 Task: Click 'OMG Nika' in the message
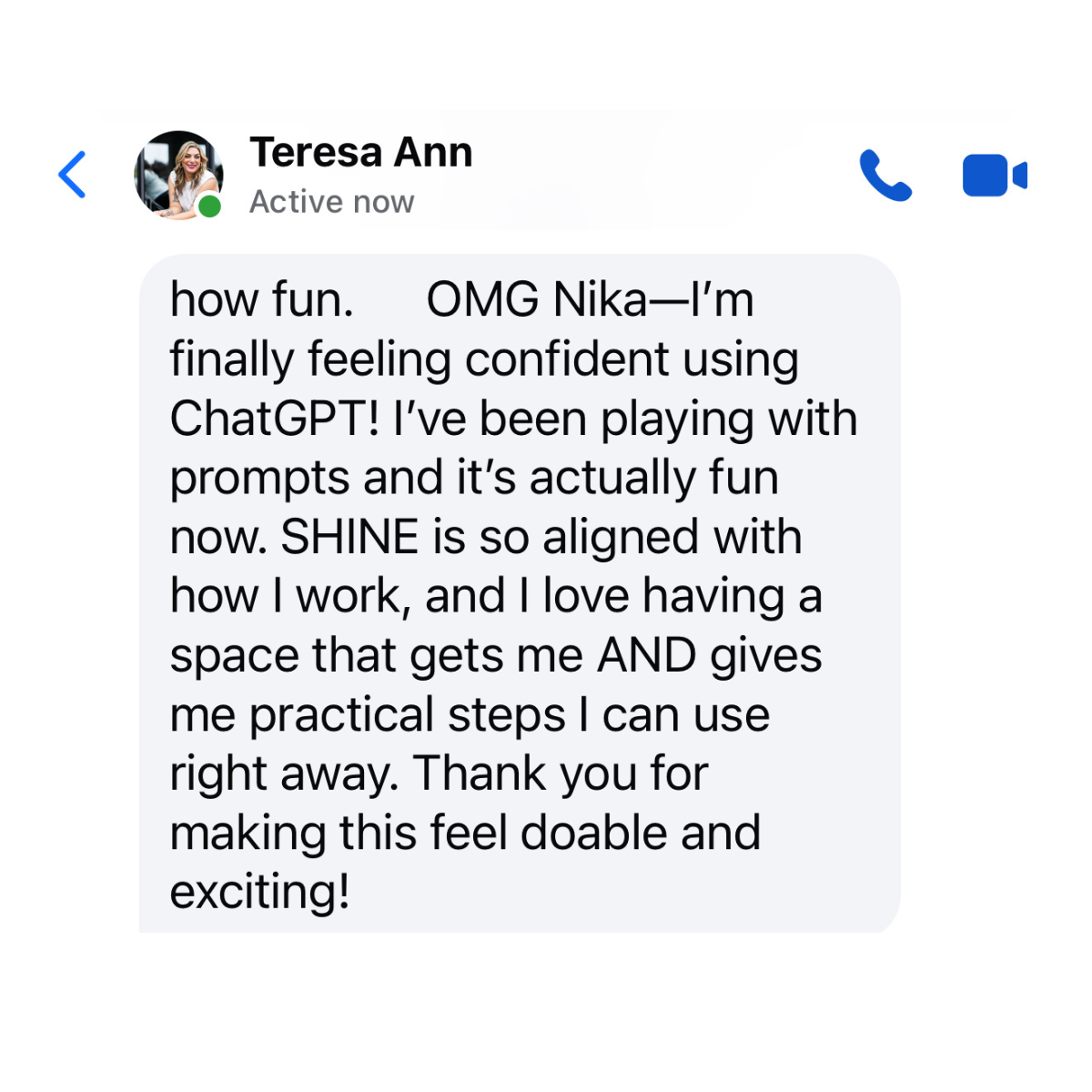coord(537,299)
